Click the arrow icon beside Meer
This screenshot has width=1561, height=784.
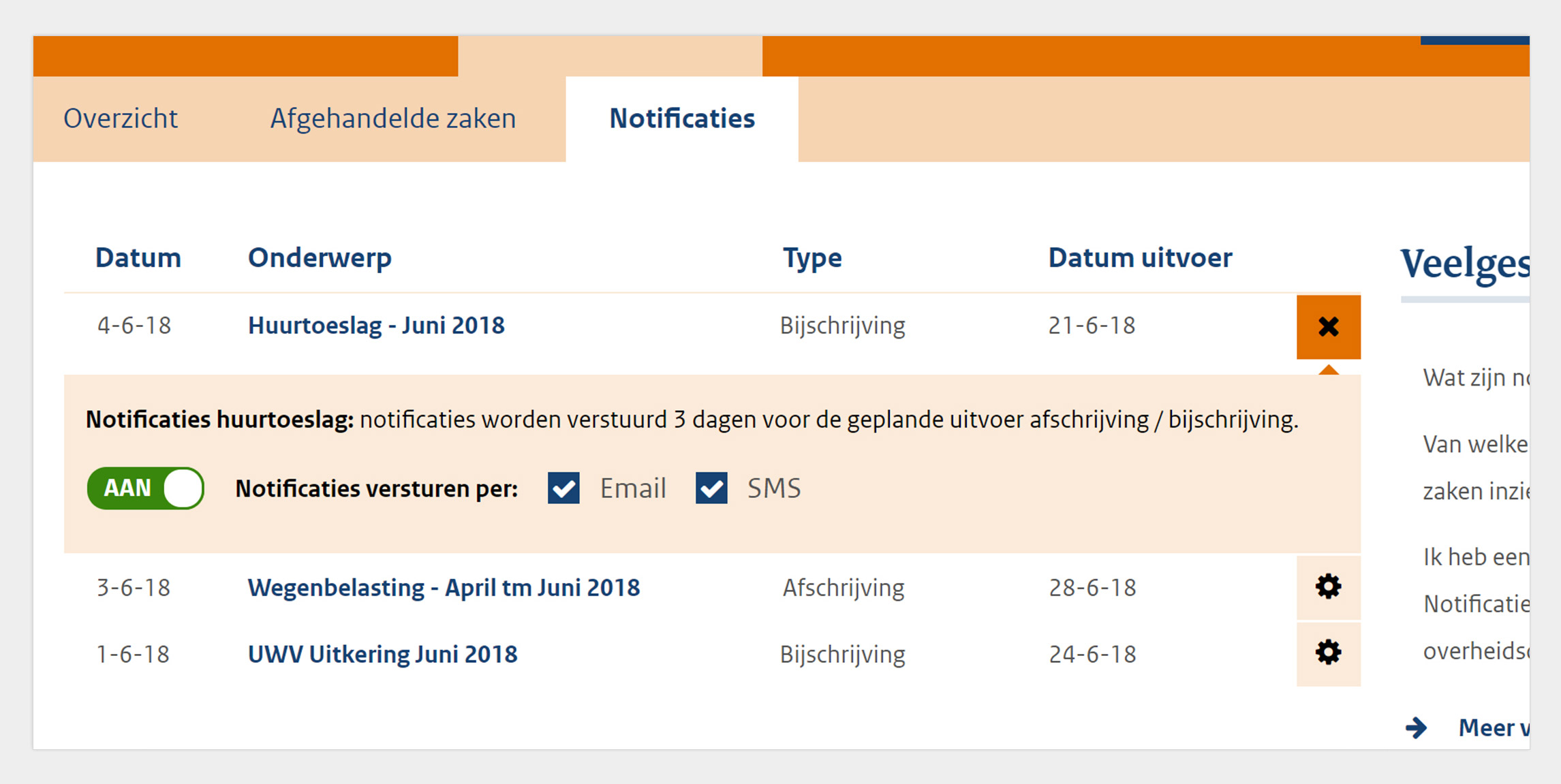tap(1416, 727)
